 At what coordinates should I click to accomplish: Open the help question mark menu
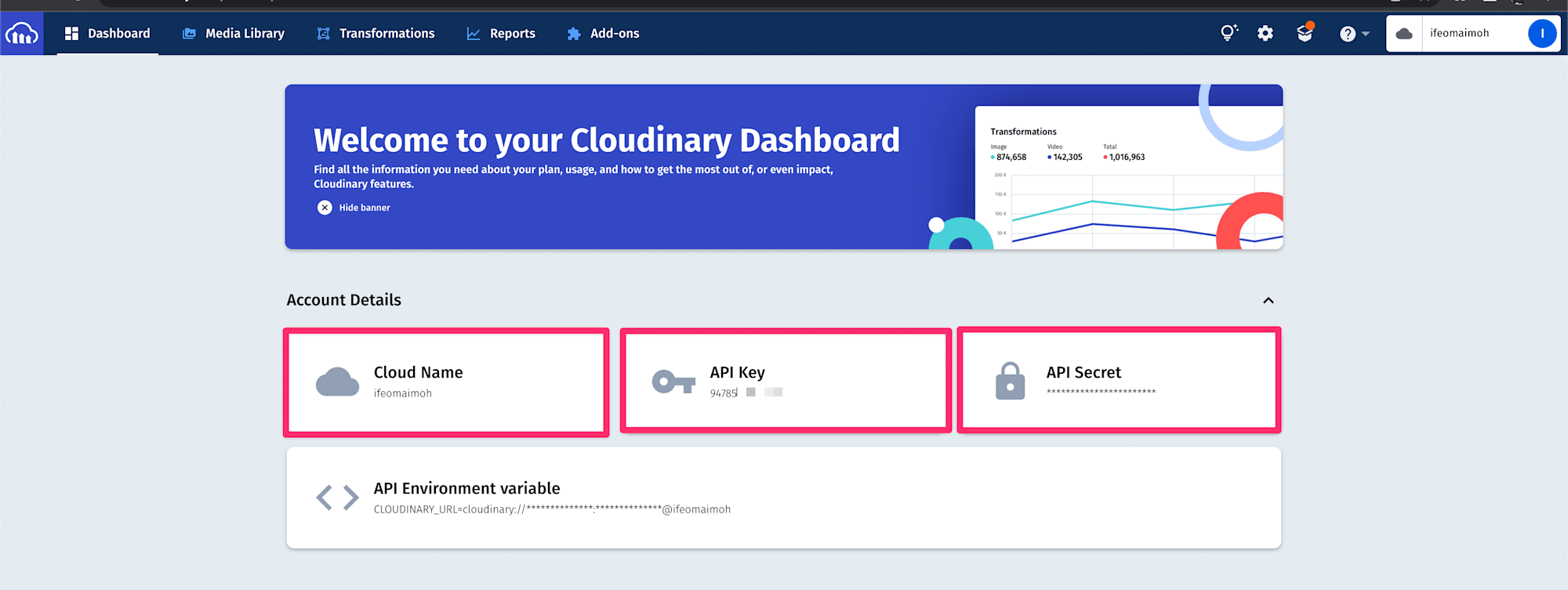click(1354, 34)
